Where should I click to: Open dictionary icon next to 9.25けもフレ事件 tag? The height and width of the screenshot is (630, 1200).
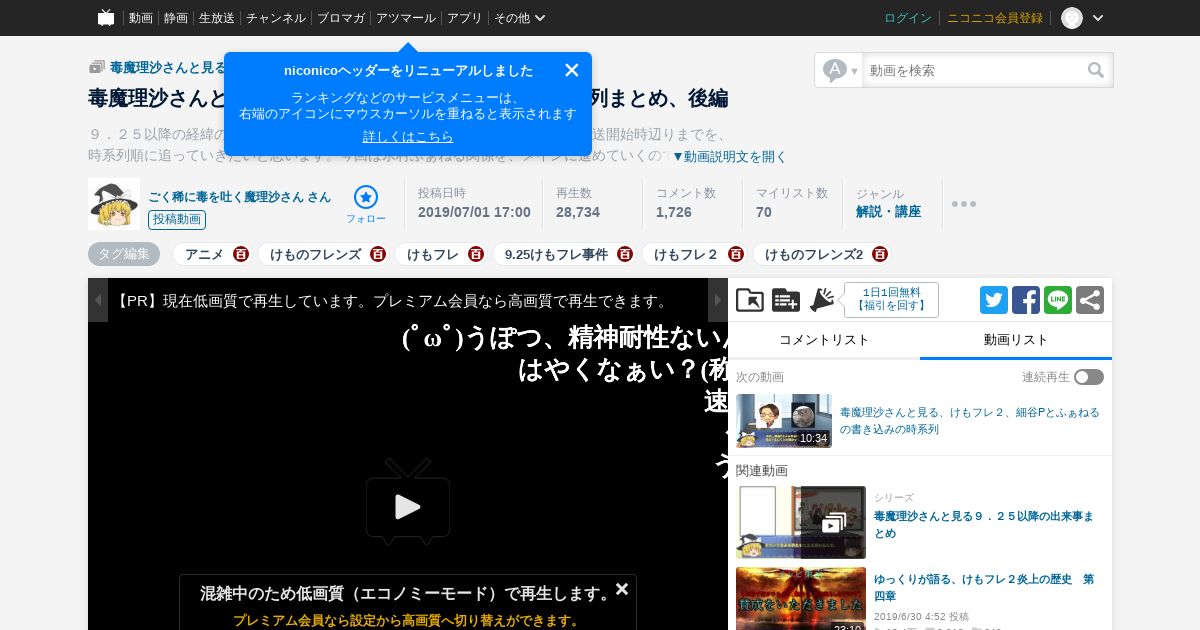point(625,254)
